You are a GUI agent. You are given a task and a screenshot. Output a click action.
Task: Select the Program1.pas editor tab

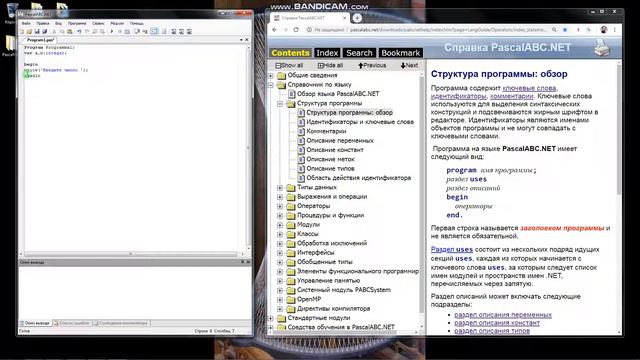pos(40,40)
